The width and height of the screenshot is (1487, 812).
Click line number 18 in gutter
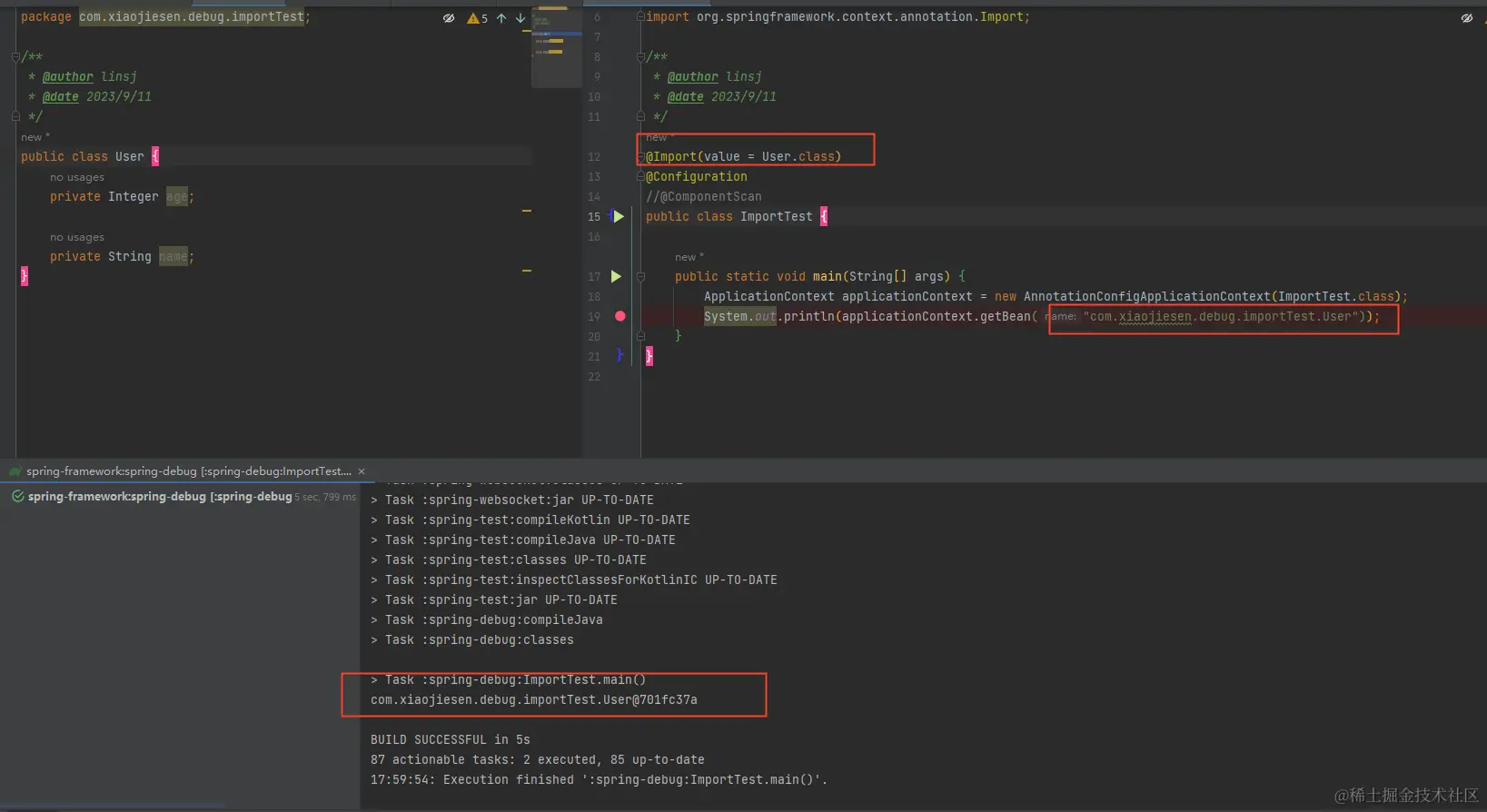[x=594, y=296]
